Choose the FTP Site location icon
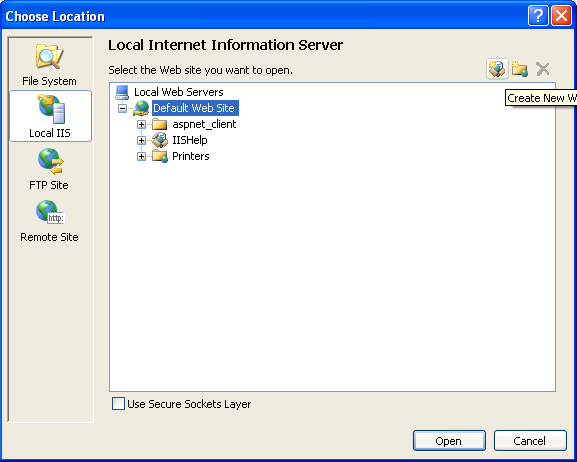Viewport: 577px width, 462px height. pos(50,161)
